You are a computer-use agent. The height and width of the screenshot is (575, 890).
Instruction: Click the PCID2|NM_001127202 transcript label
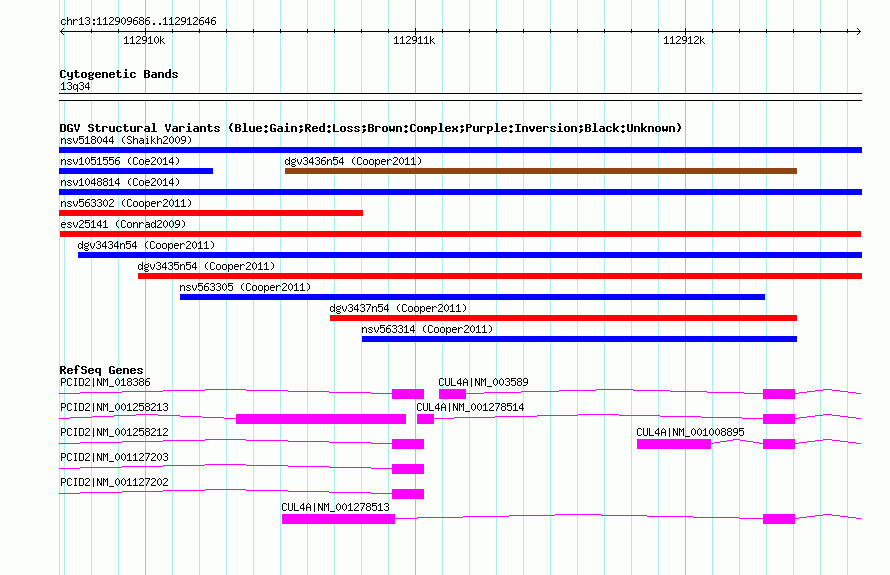point(115,482)
